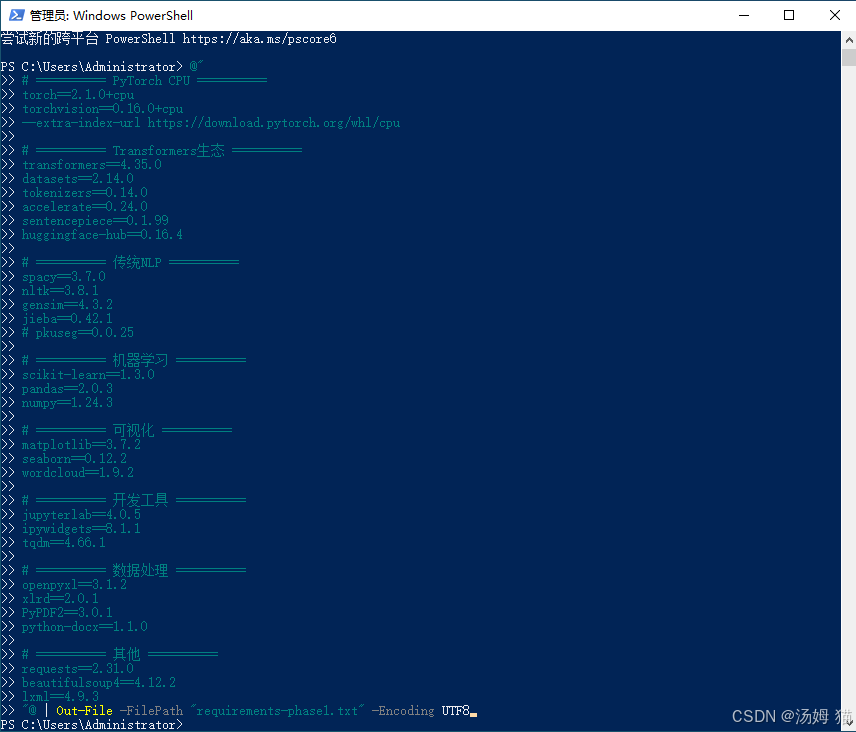Click the commented line 'pkuseg==0.0.25'
856x732 pixels.
(x=78, y=332)
